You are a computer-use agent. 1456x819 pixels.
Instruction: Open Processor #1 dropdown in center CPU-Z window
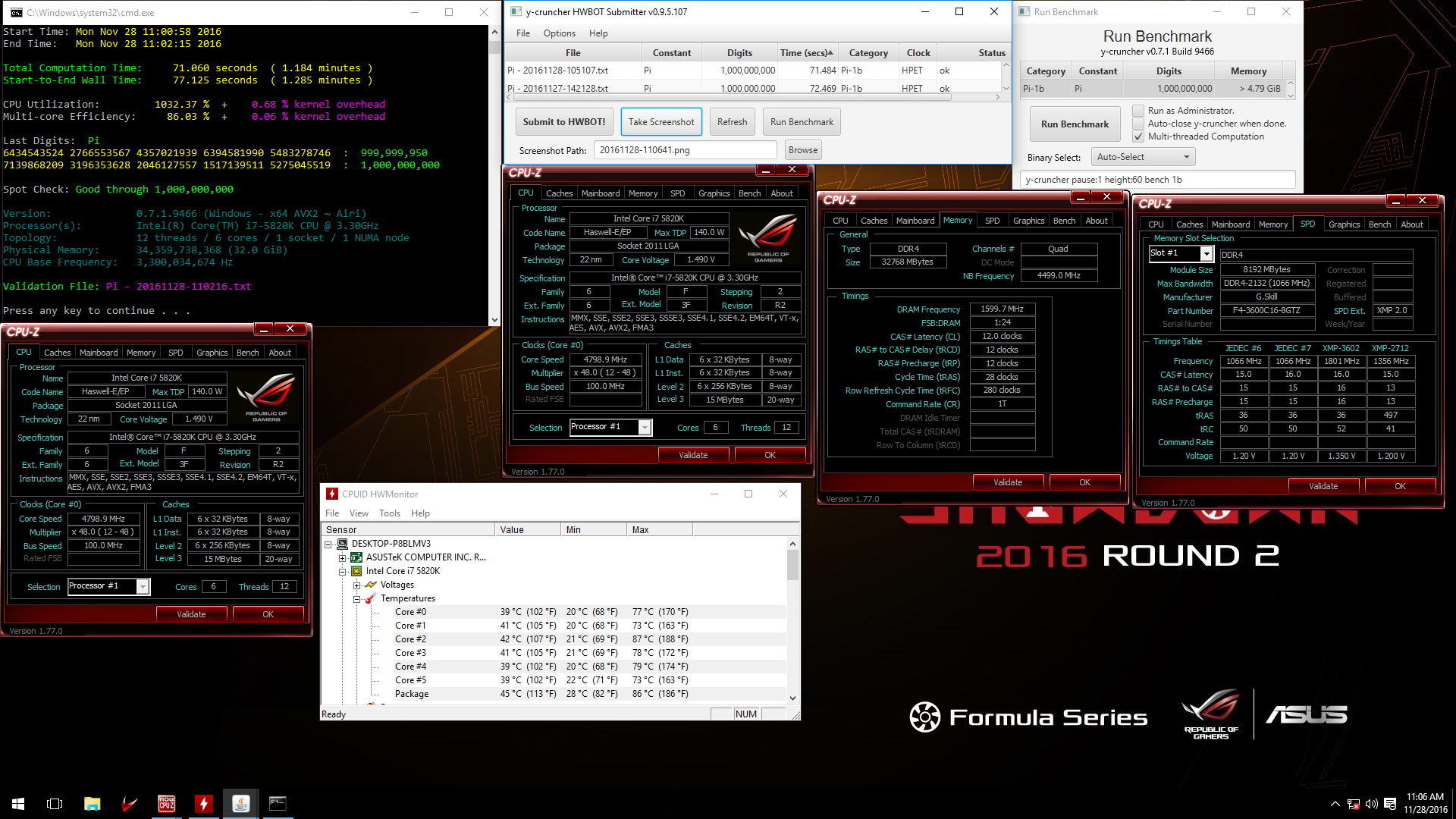pos(645,428)
